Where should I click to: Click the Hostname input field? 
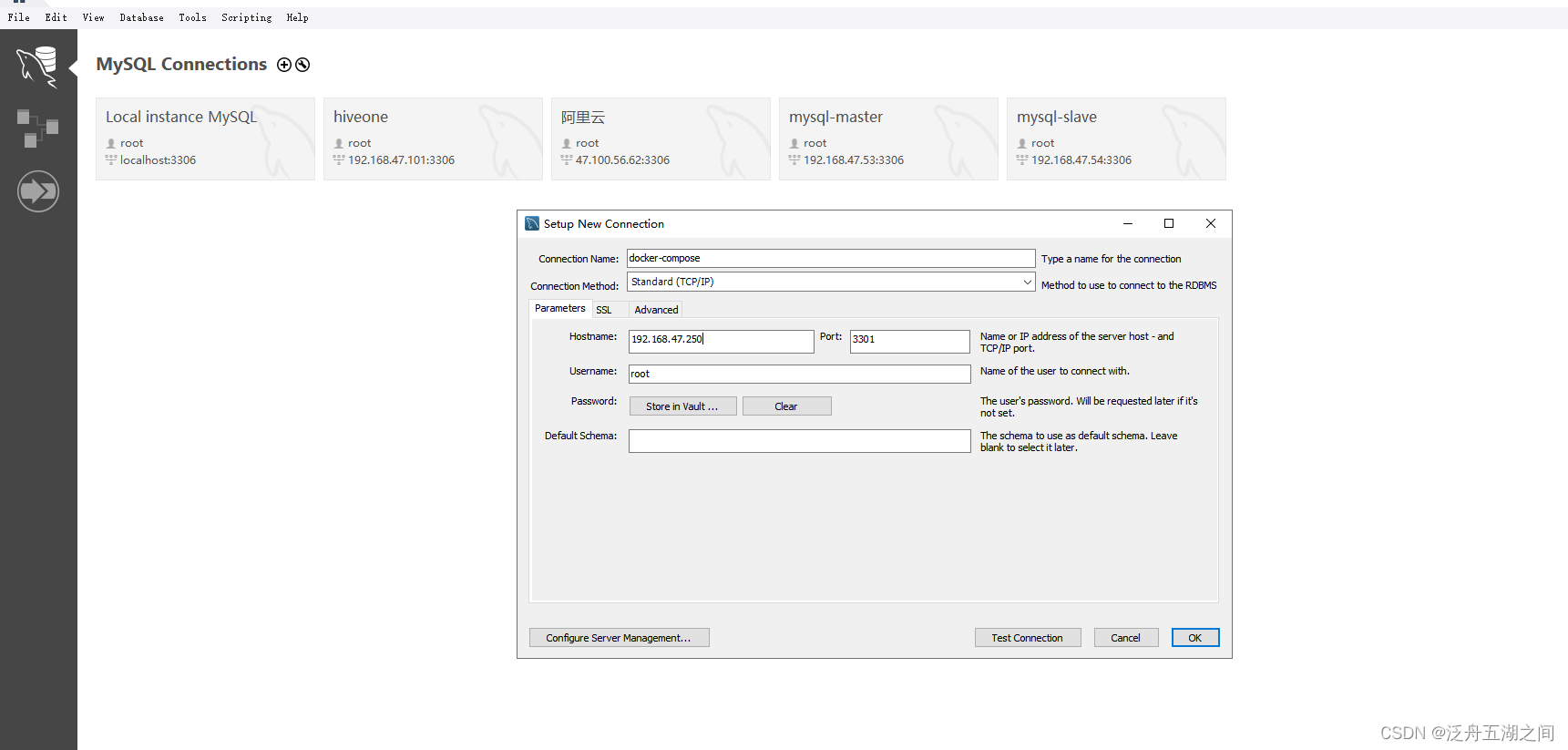click(722, 341)
